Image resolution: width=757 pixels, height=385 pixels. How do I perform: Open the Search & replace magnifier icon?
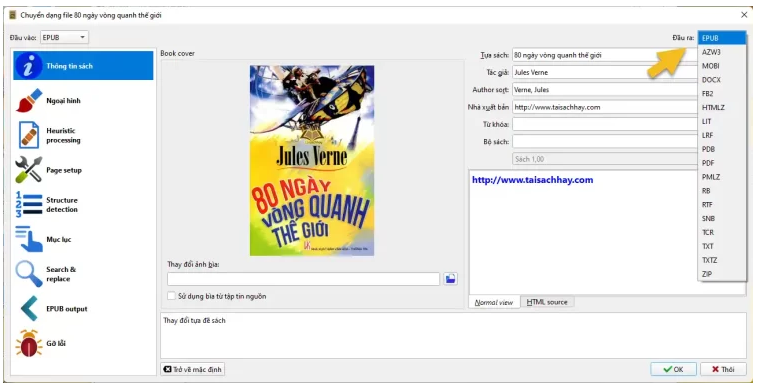click(x=29, y=274)
